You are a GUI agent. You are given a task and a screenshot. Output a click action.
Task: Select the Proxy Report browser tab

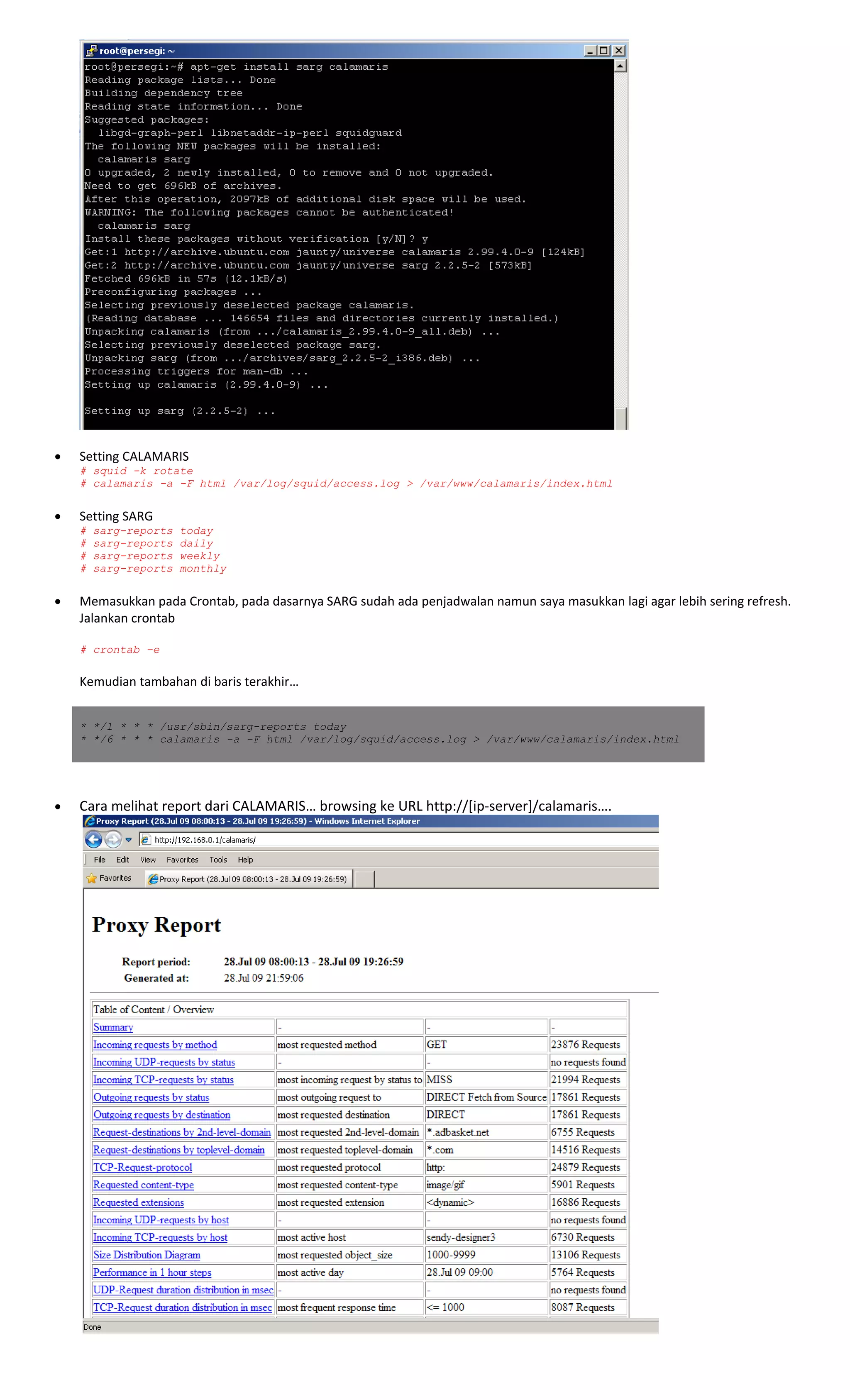click(248, 879)
